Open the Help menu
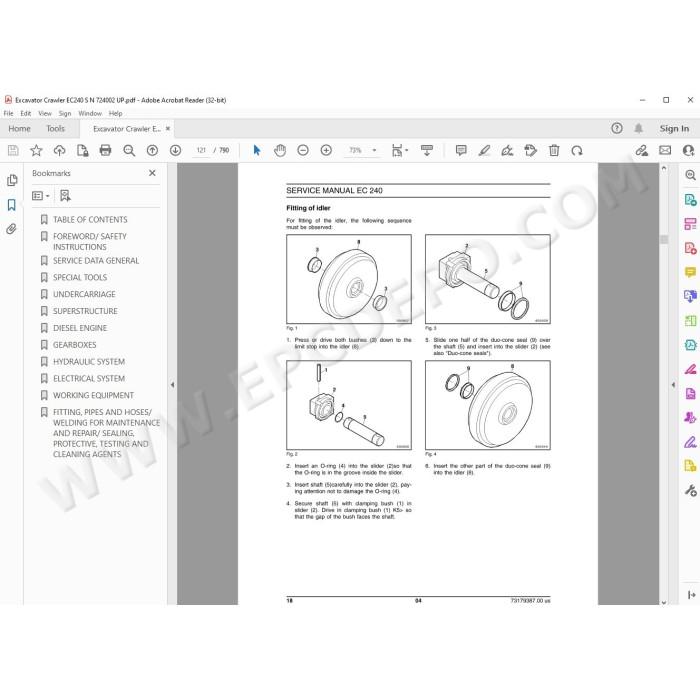 click(116, 113)
